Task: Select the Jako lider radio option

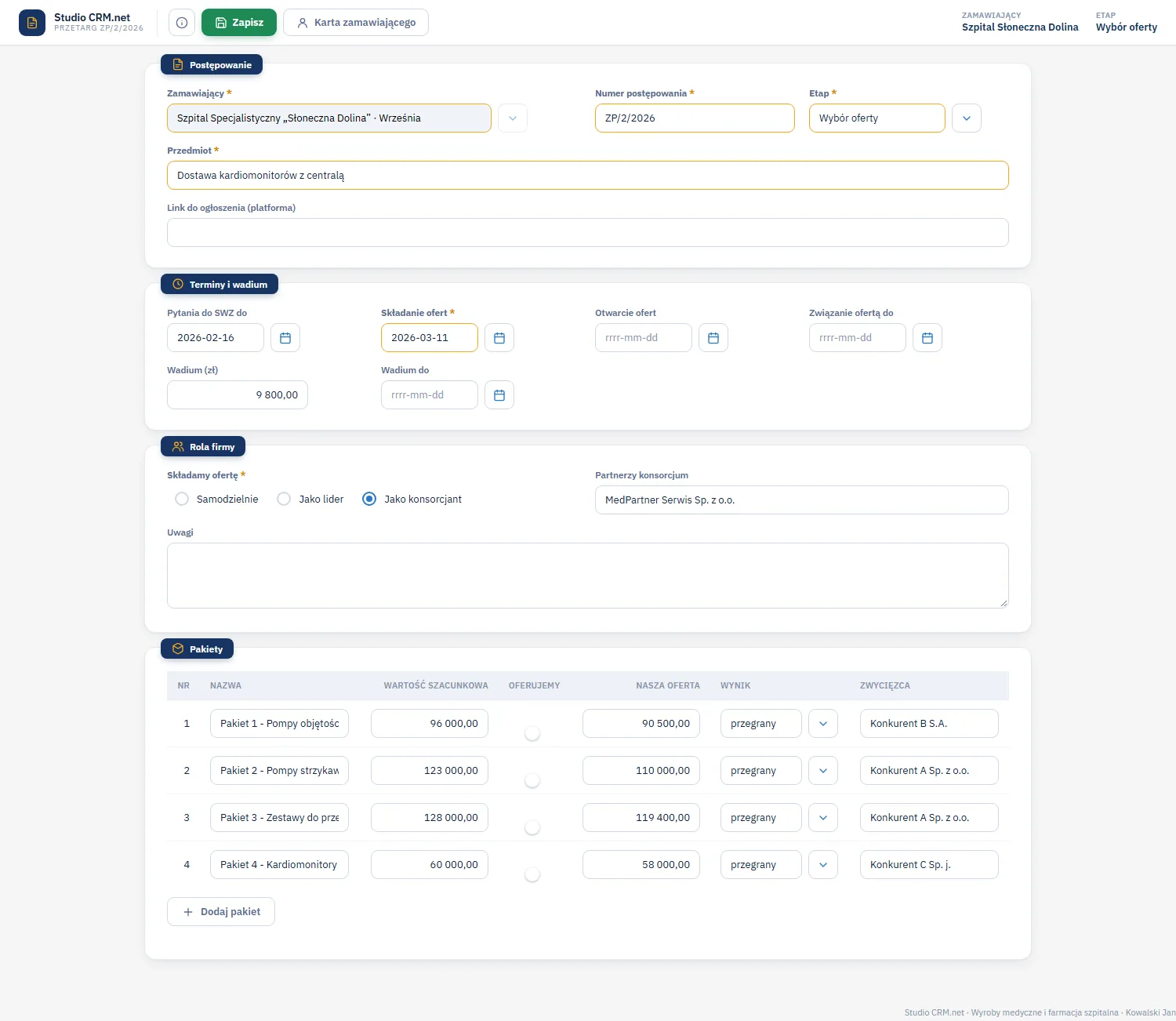Action: pos(284,500)
